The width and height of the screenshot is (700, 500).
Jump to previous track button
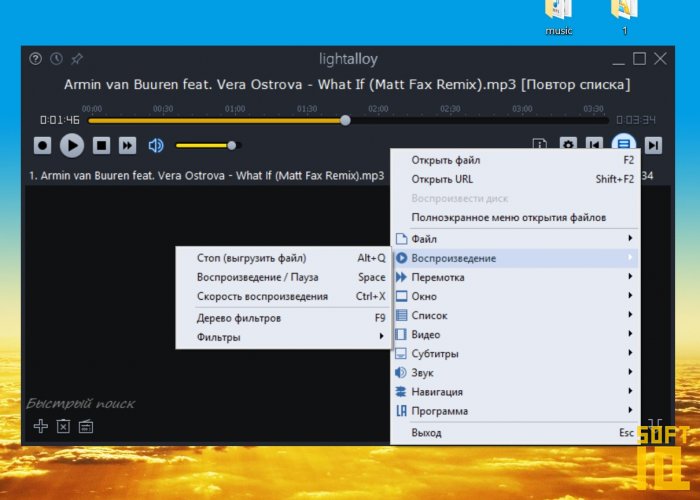(595, 143)
